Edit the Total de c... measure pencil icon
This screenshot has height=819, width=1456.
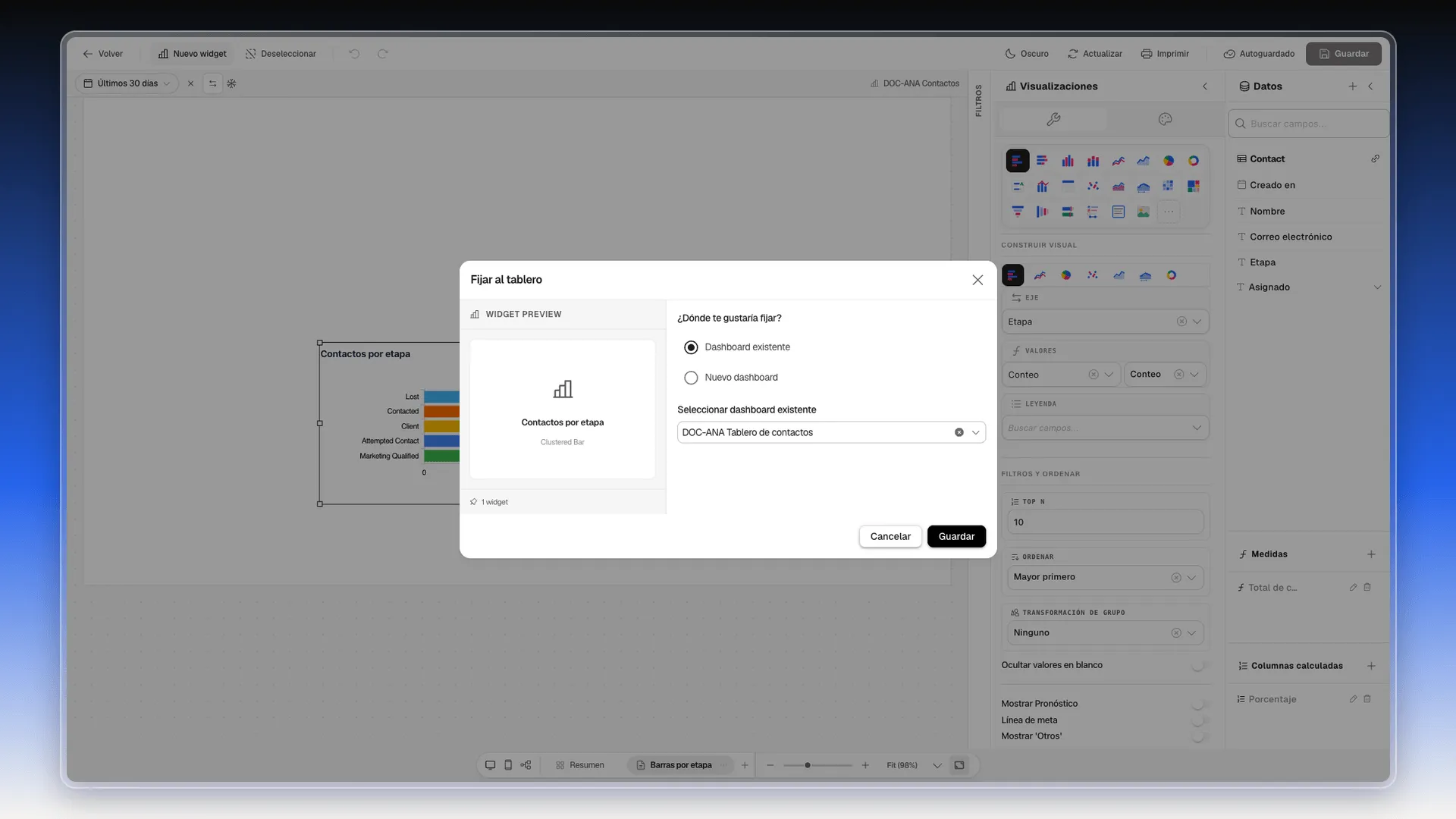click(1353, 588)
